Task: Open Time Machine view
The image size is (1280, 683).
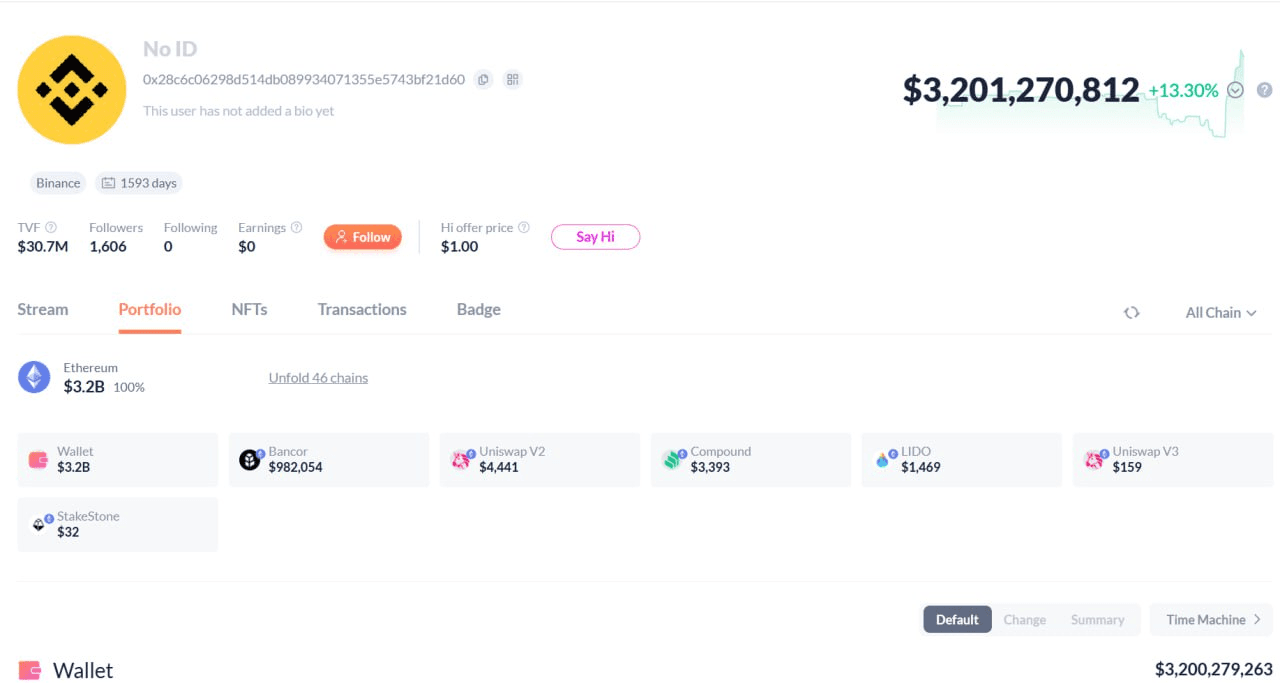Action: (1211, 620)
